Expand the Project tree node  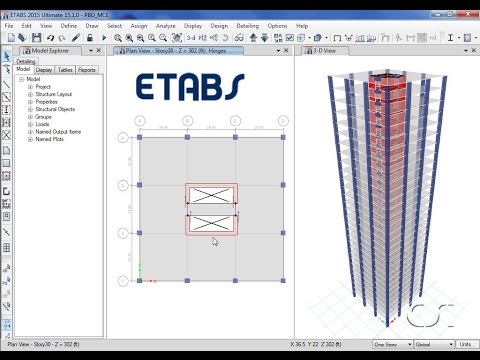(x=30, y=87)
